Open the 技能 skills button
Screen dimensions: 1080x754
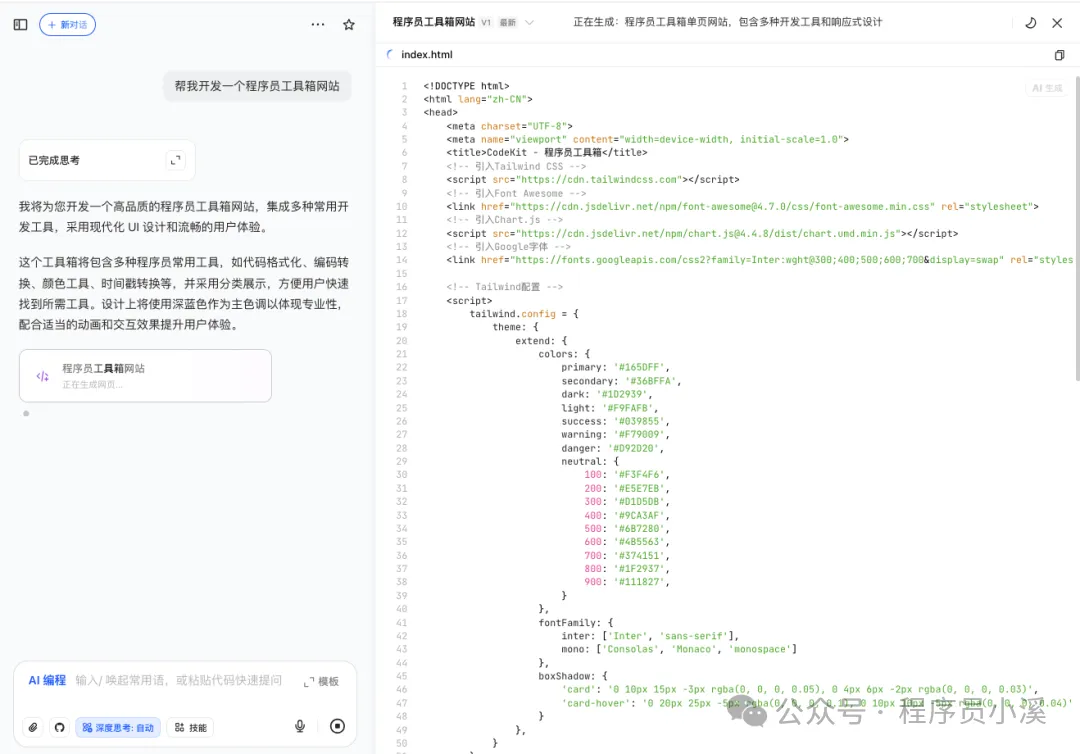[x=191, y=727]
